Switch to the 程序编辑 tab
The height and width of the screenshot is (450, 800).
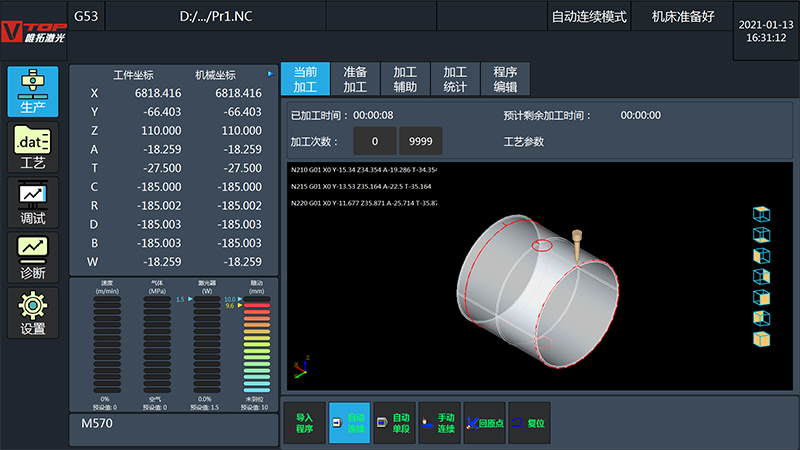pos(505,79)
